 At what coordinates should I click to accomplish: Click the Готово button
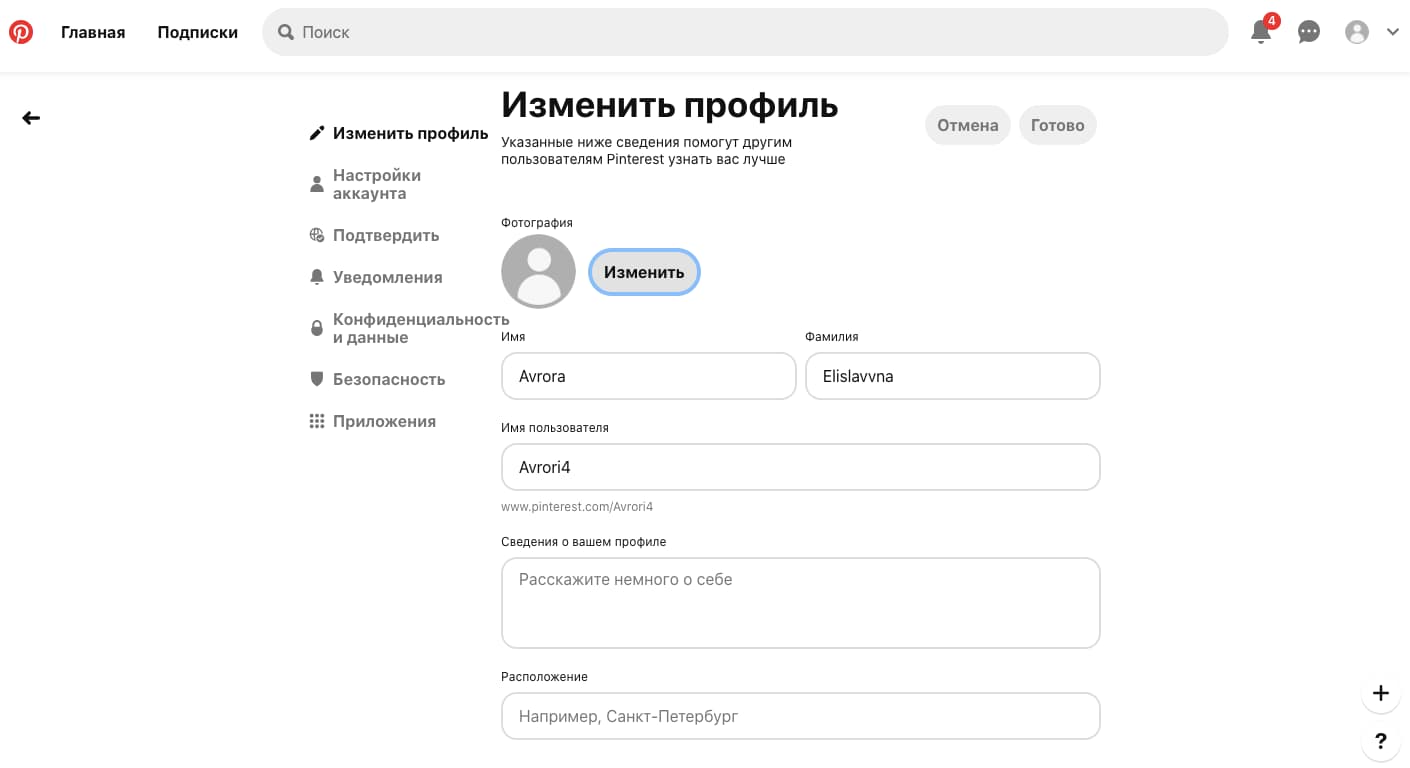[1057, 125]
